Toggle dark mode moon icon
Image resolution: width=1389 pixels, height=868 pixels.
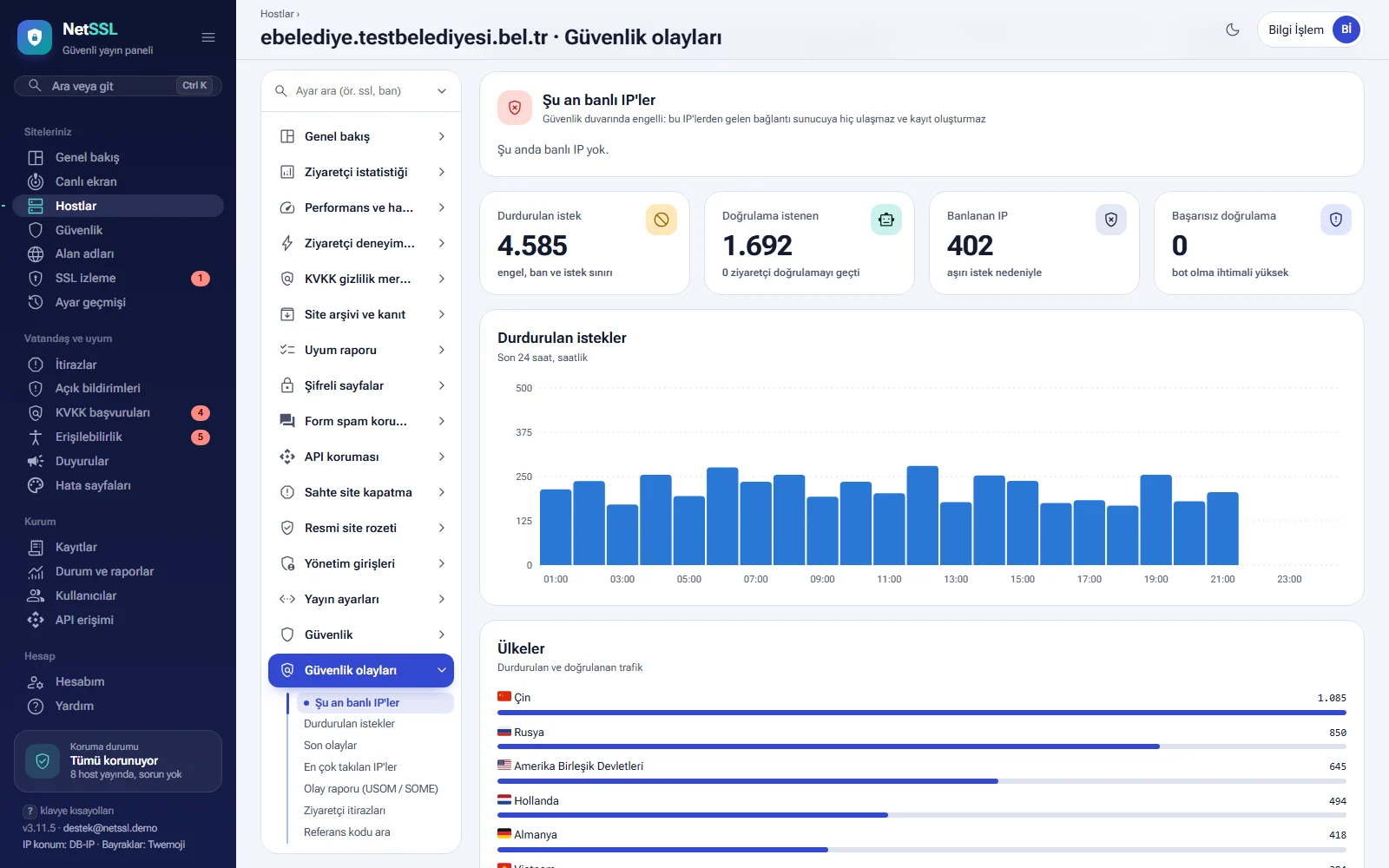[1232, 30]
